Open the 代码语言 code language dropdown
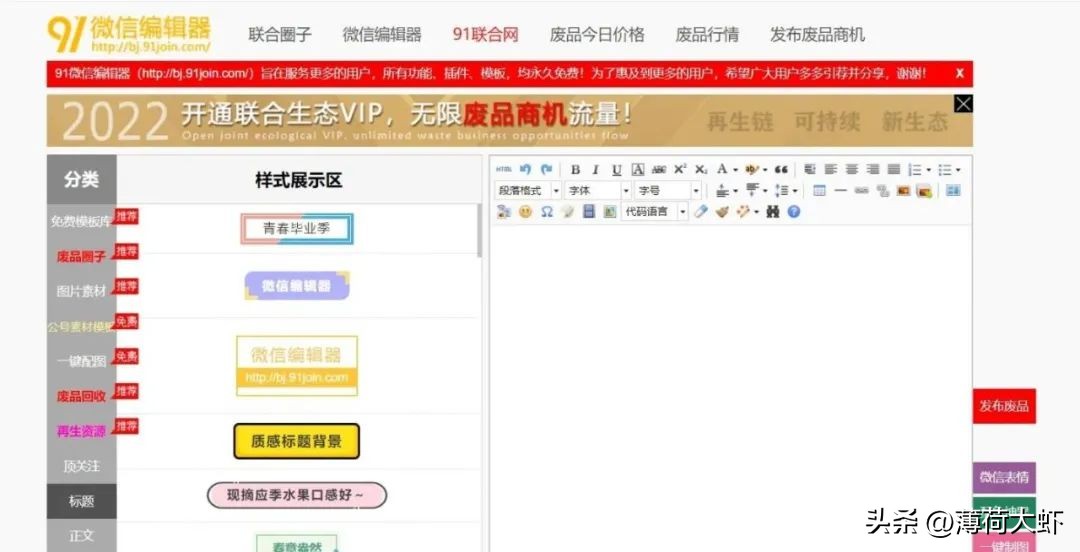Image resolution: width=1080 pixels, height=552 pixels. point(654,212)
